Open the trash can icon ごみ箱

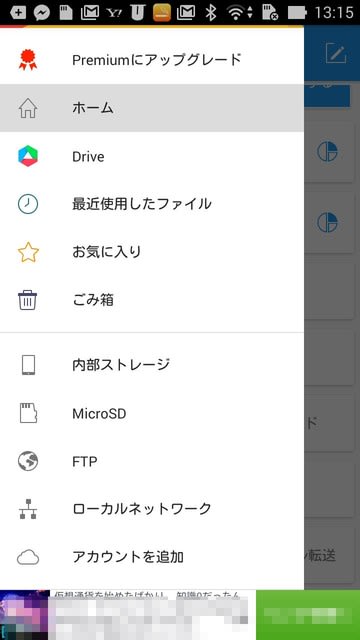[28, 300]
